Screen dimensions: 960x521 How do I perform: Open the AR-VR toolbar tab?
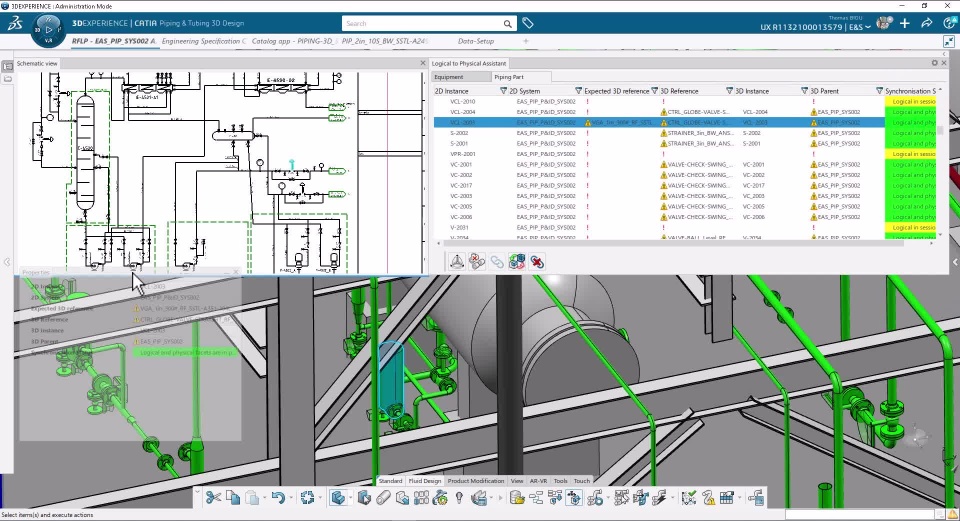538,481
